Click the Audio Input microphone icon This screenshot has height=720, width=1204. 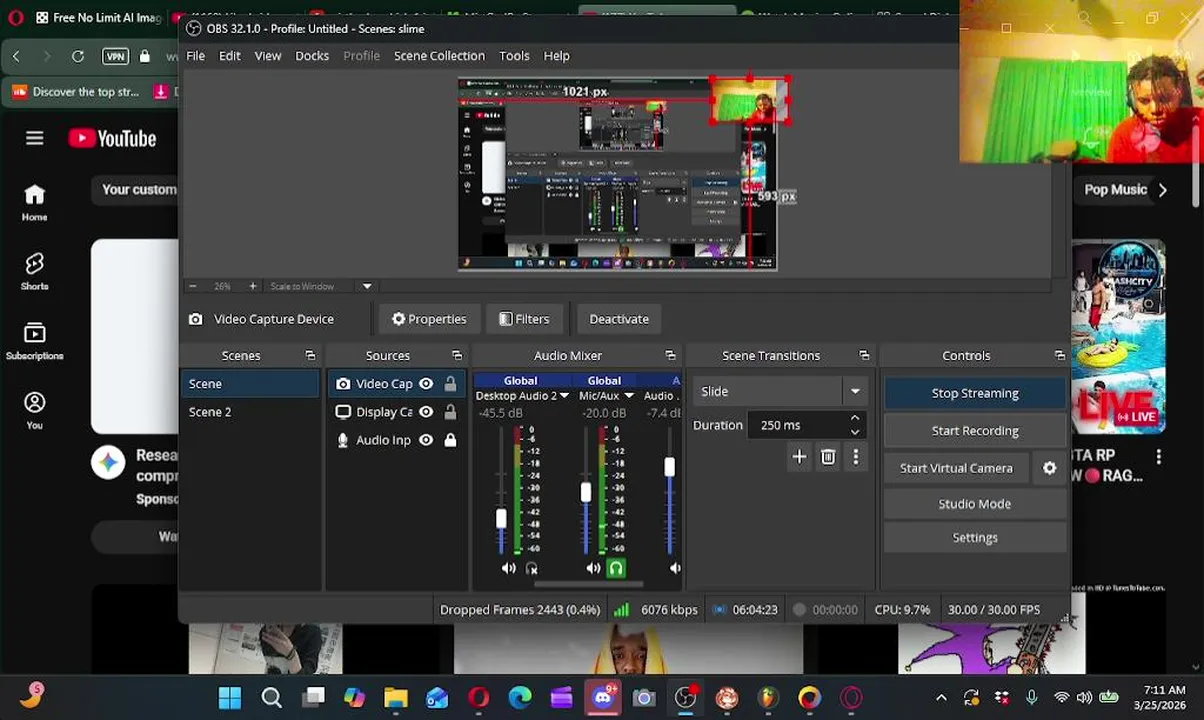point(343,440)
